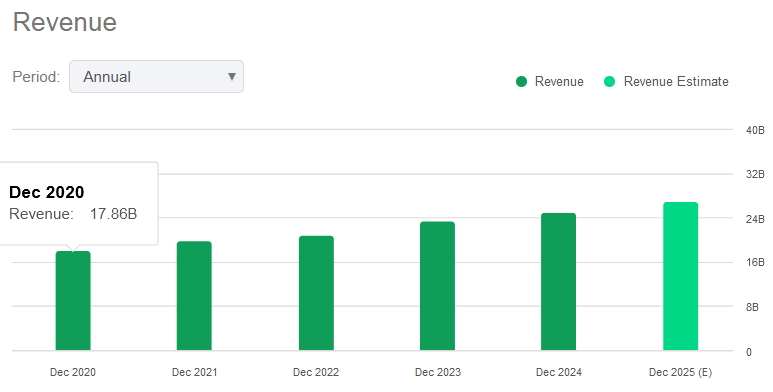
Task: Select the Dec 2024 revenue bar
Action: (559, 282)
